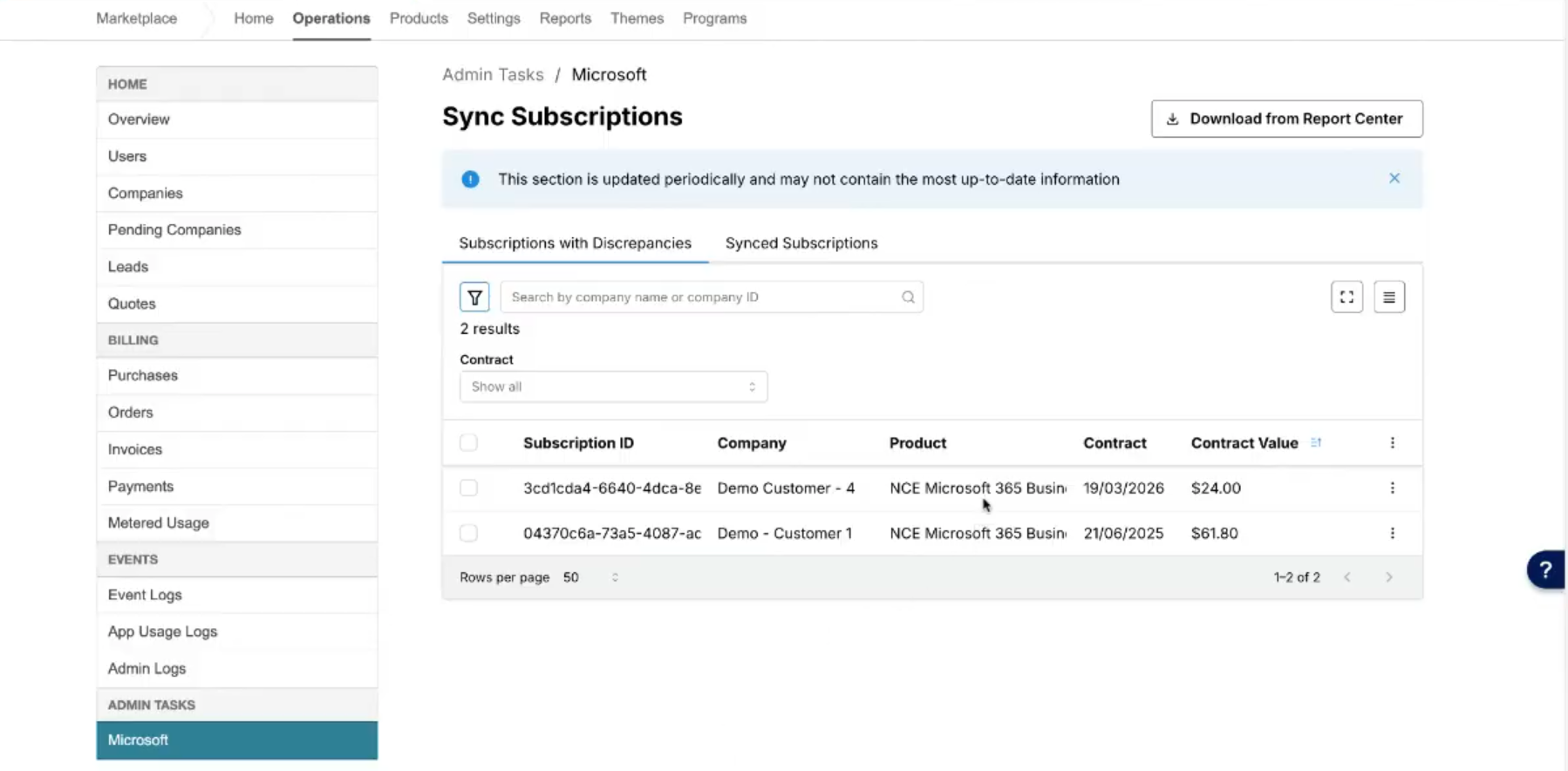The image size is (1568, 771).
Task: Select all rows checkbox in header
Action: (468, 443)
